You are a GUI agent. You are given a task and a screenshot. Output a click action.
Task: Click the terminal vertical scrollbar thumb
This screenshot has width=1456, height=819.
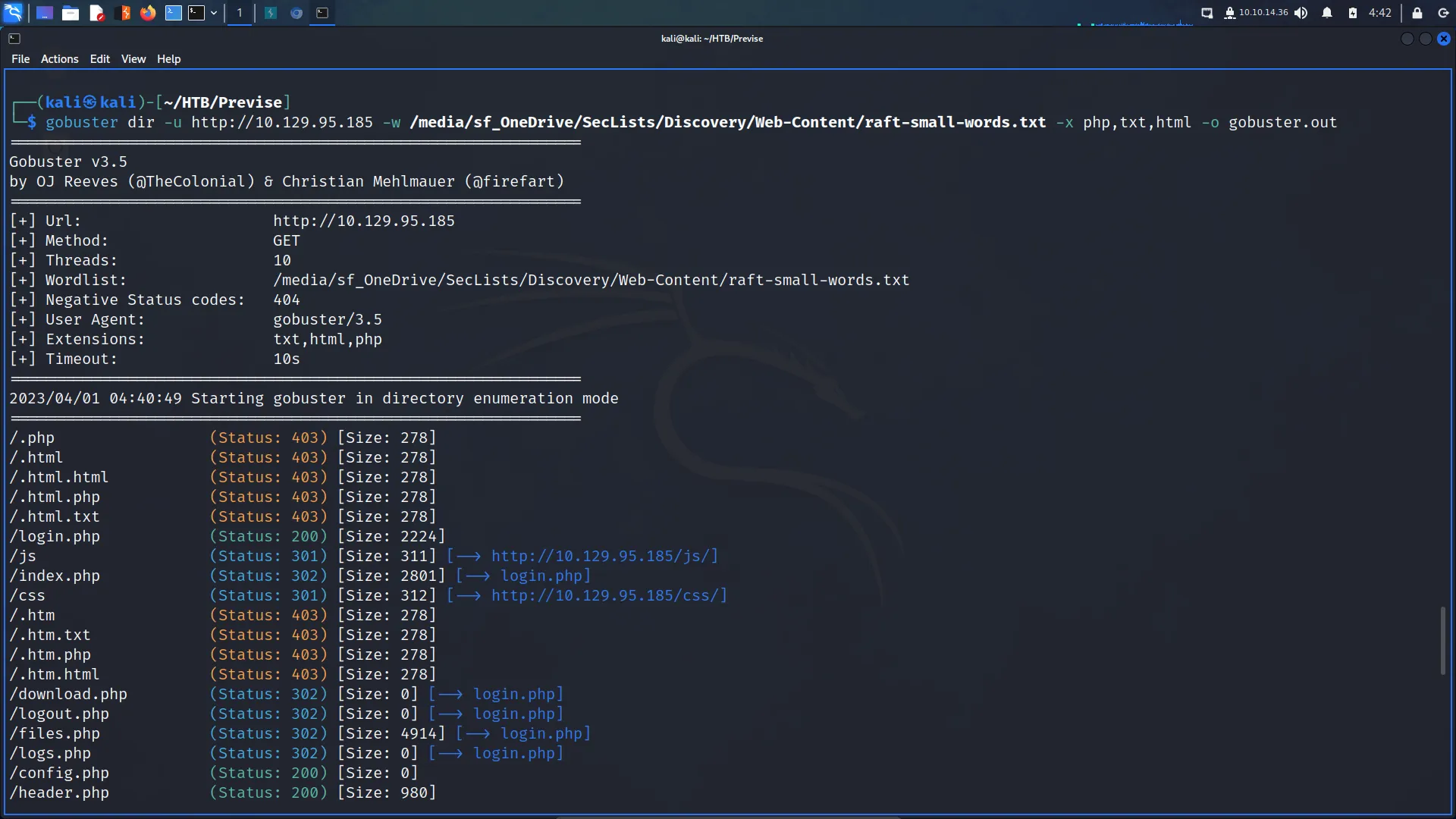pyautogui.click(x=1443, y=641)
